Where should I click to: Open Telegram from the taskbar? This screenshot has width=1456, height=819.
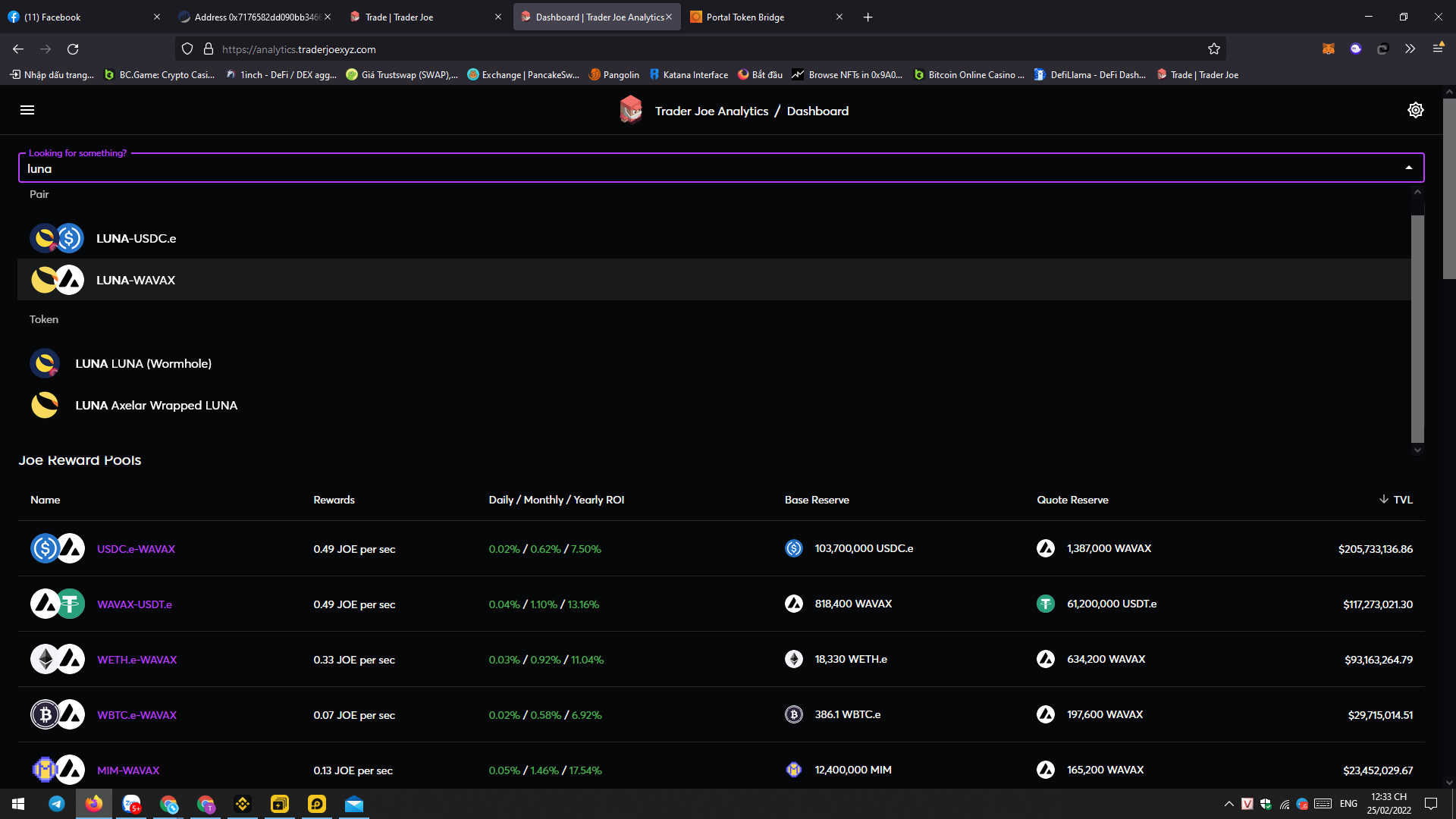(x=57, y=804)
